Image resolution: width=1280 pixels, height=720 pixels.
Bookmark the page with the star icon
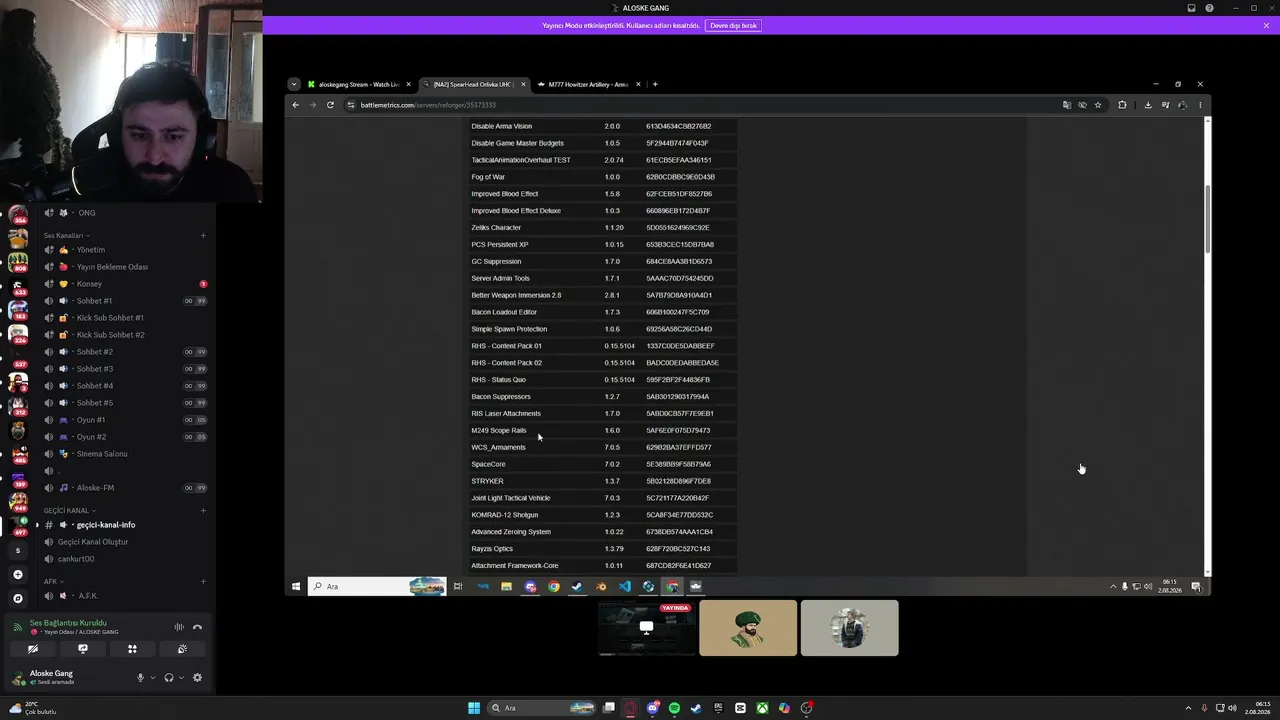click(1098, 105)
